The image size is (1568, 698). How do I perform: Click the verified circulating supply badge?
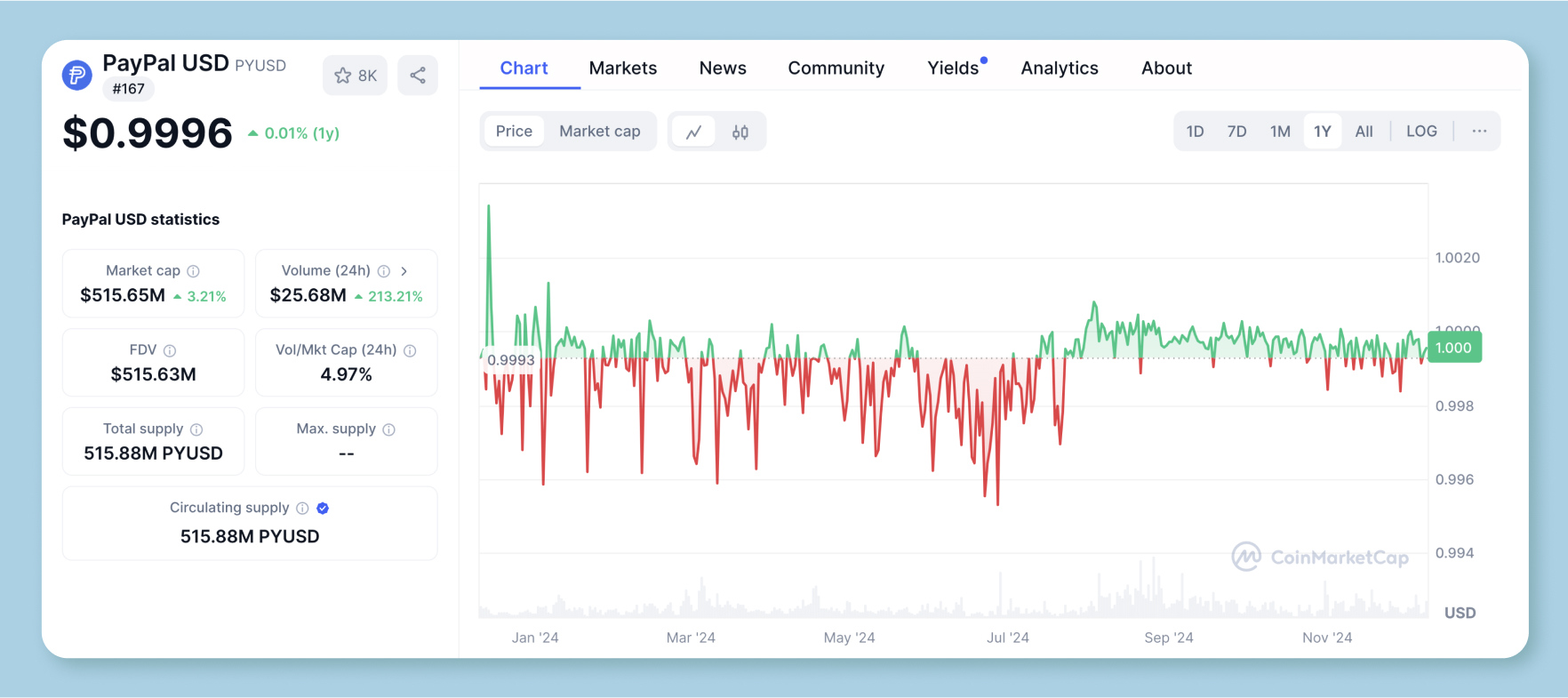pos(323,509)
